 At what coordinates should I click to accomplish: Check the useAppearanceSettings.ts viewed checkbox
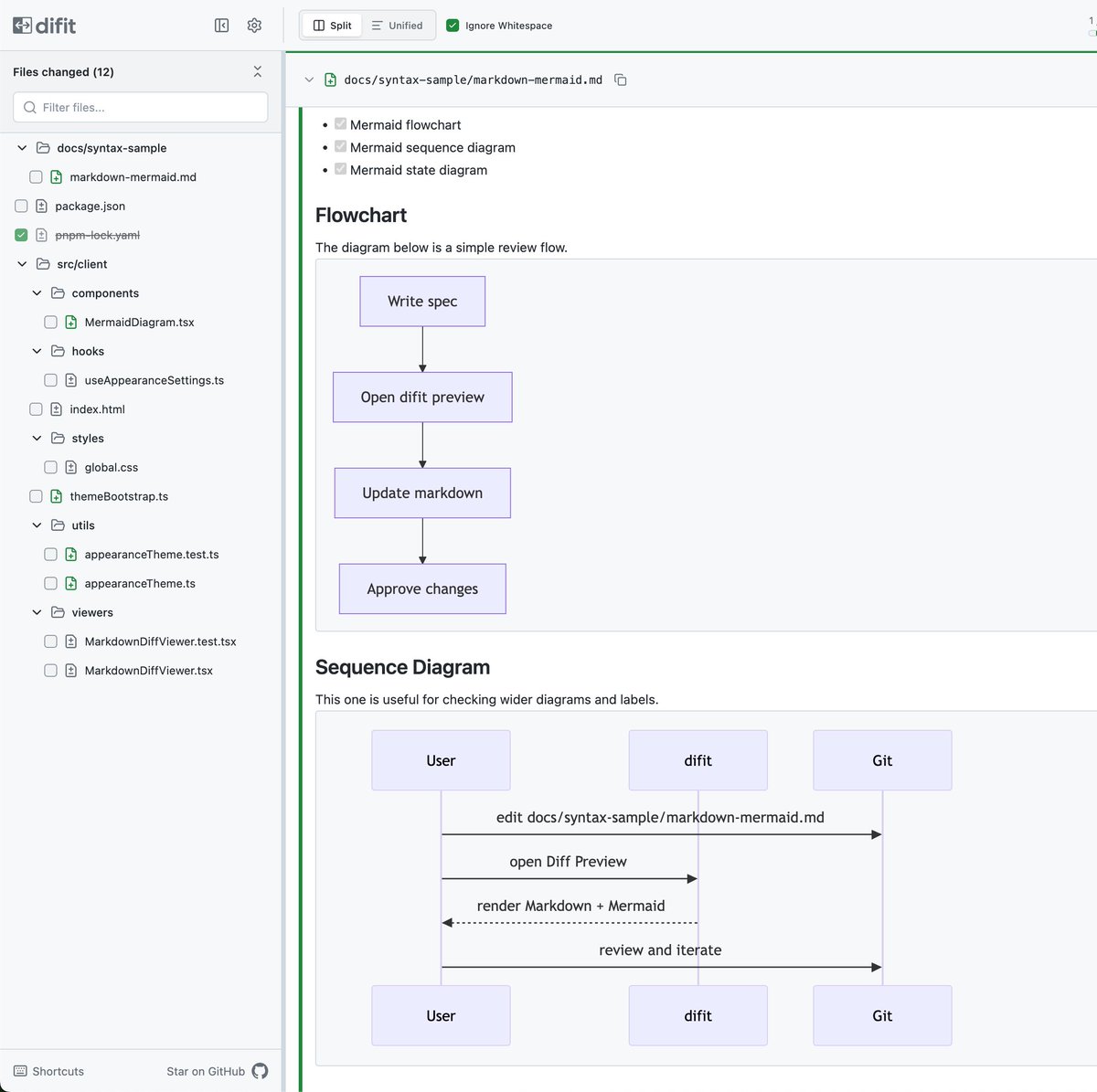point(50,380)
